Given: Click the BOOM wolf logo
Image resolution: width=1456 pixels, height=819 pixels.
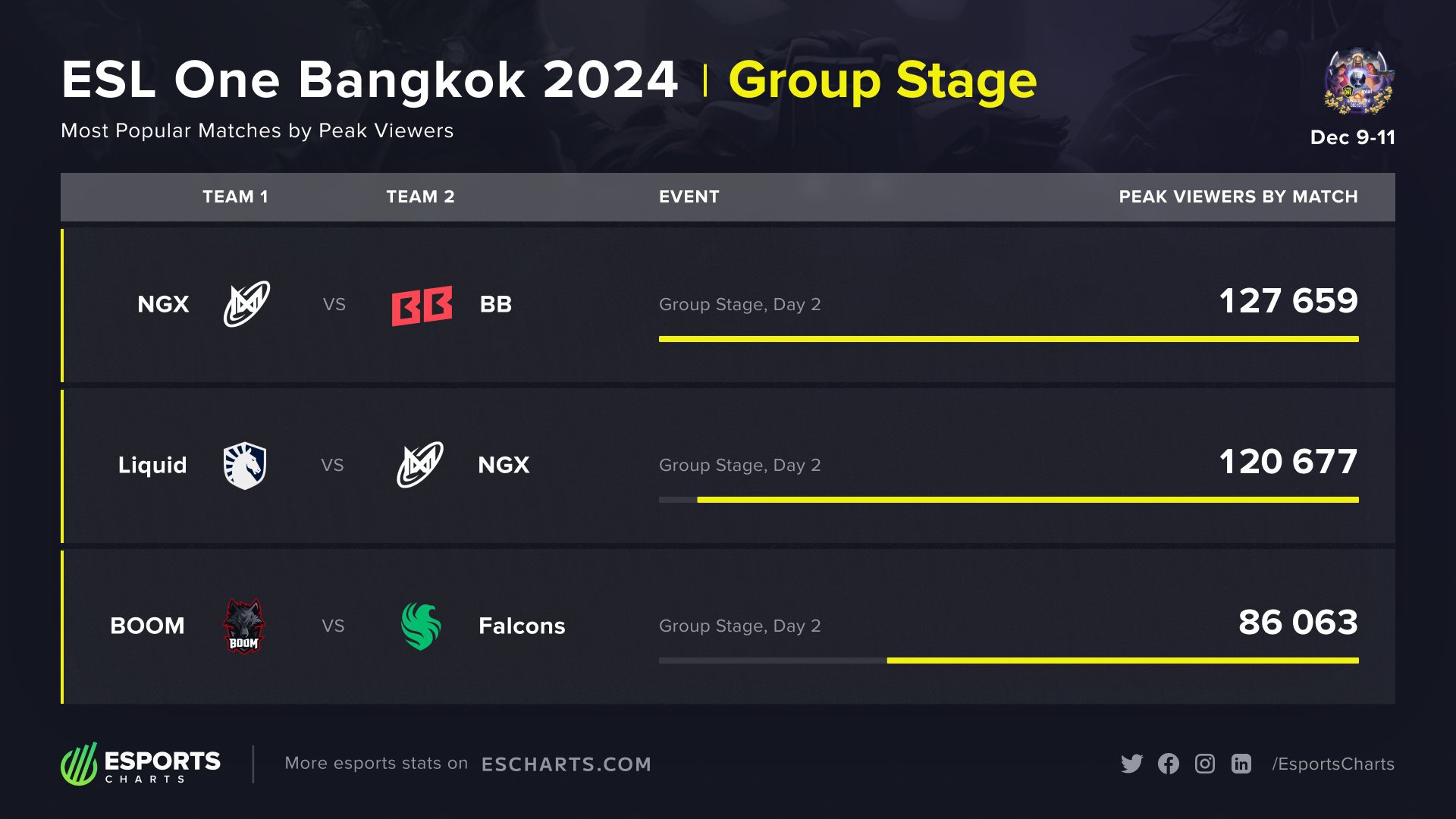Looking at the screenshot, I should pos(243,626).
